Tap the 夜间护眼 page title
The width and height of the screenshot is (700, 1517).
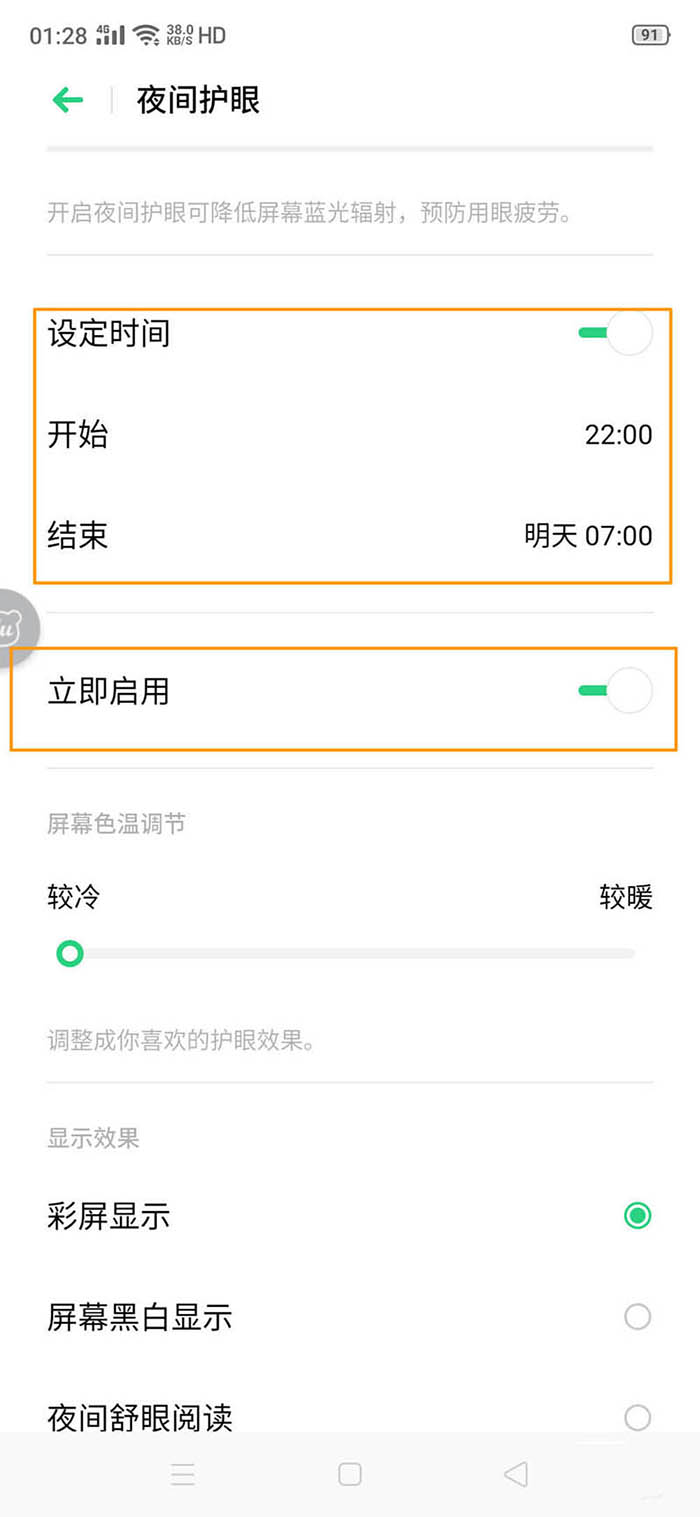pos(198,100)
